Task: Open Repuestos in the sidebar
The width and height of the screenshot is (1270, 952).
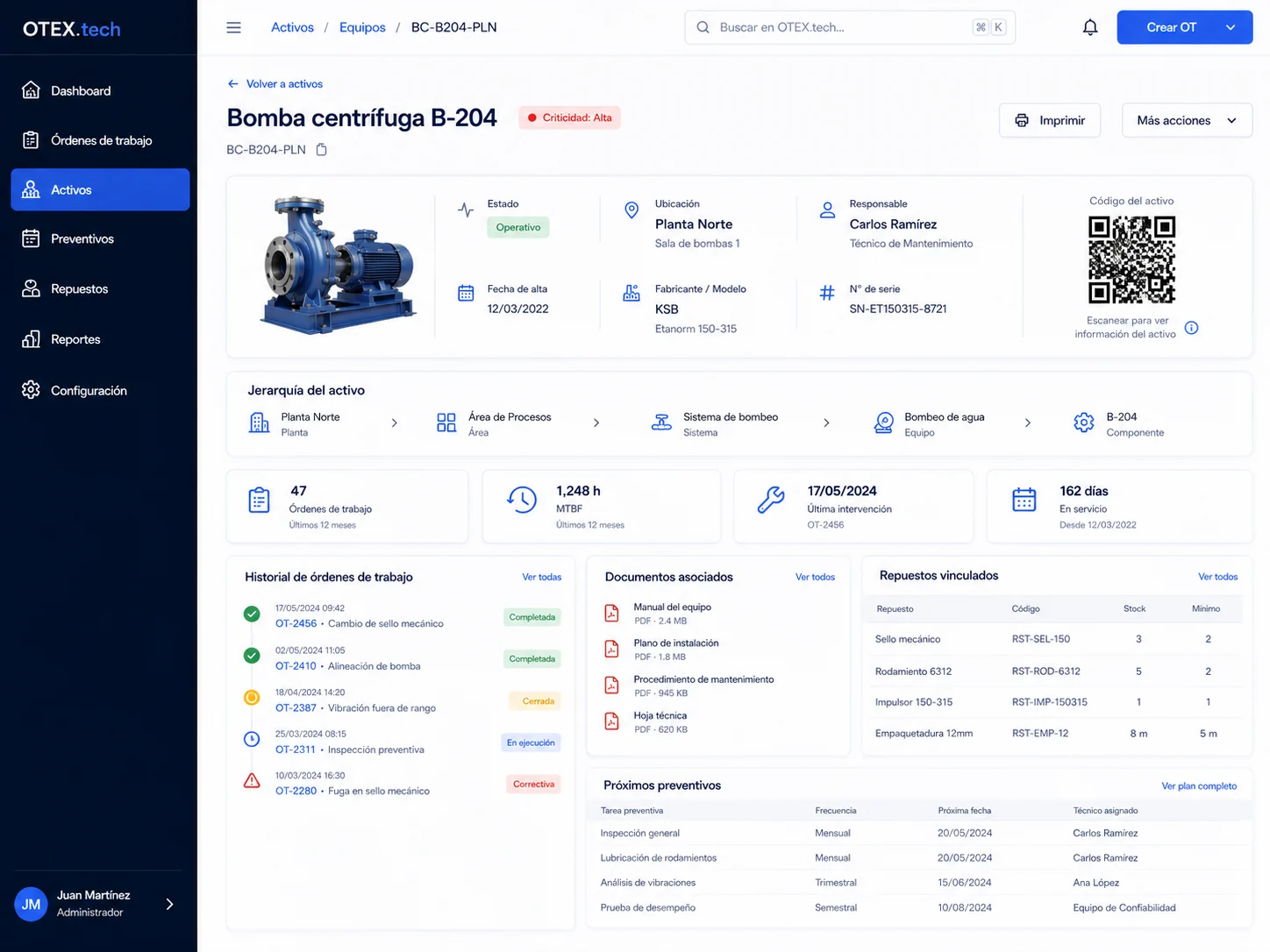Action: pyautogui.click(x=100, y=288)
